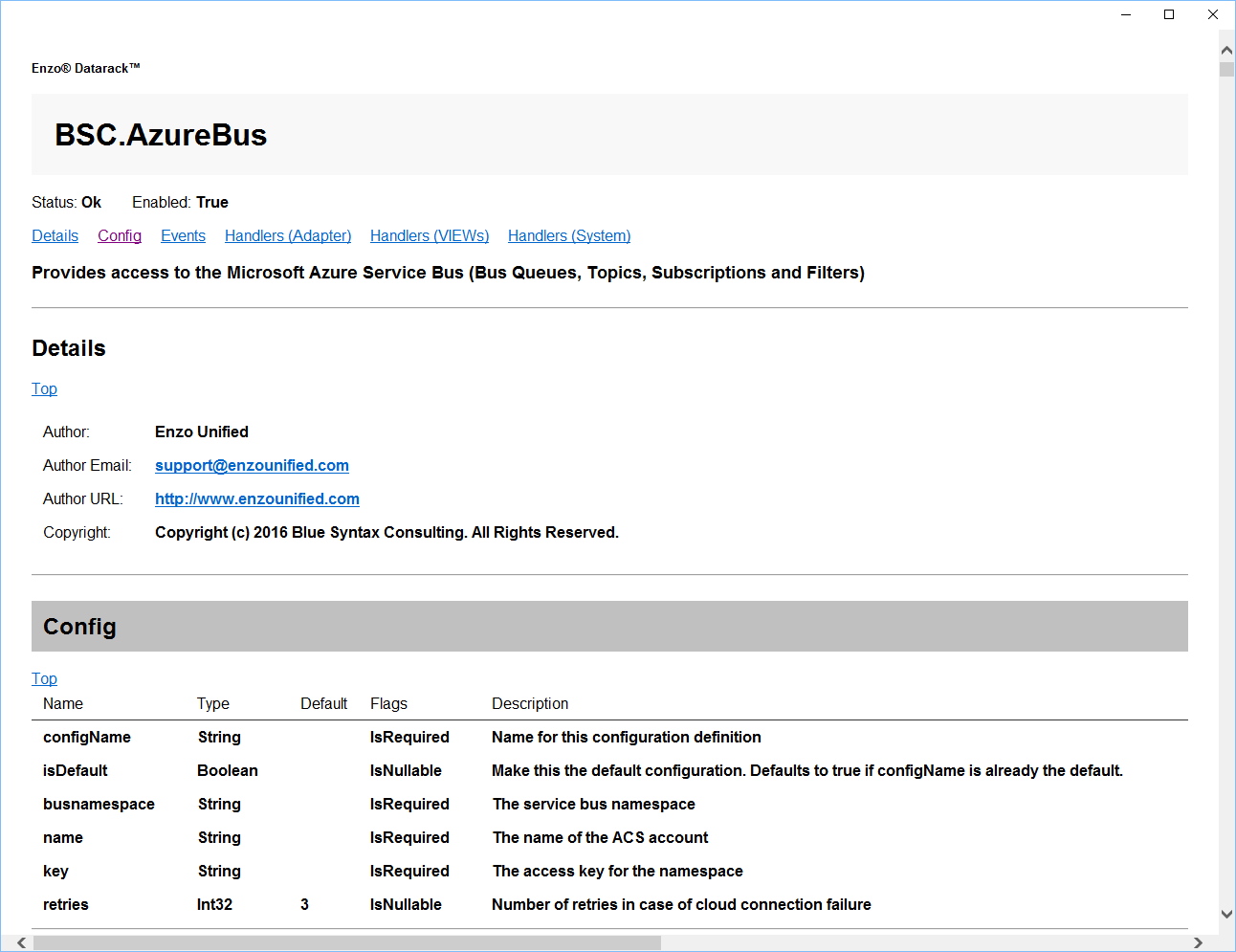This screenshot has width=1236, height=952.
Task: Click 'The name of the ACS account' description
Action: coord(600,837)
